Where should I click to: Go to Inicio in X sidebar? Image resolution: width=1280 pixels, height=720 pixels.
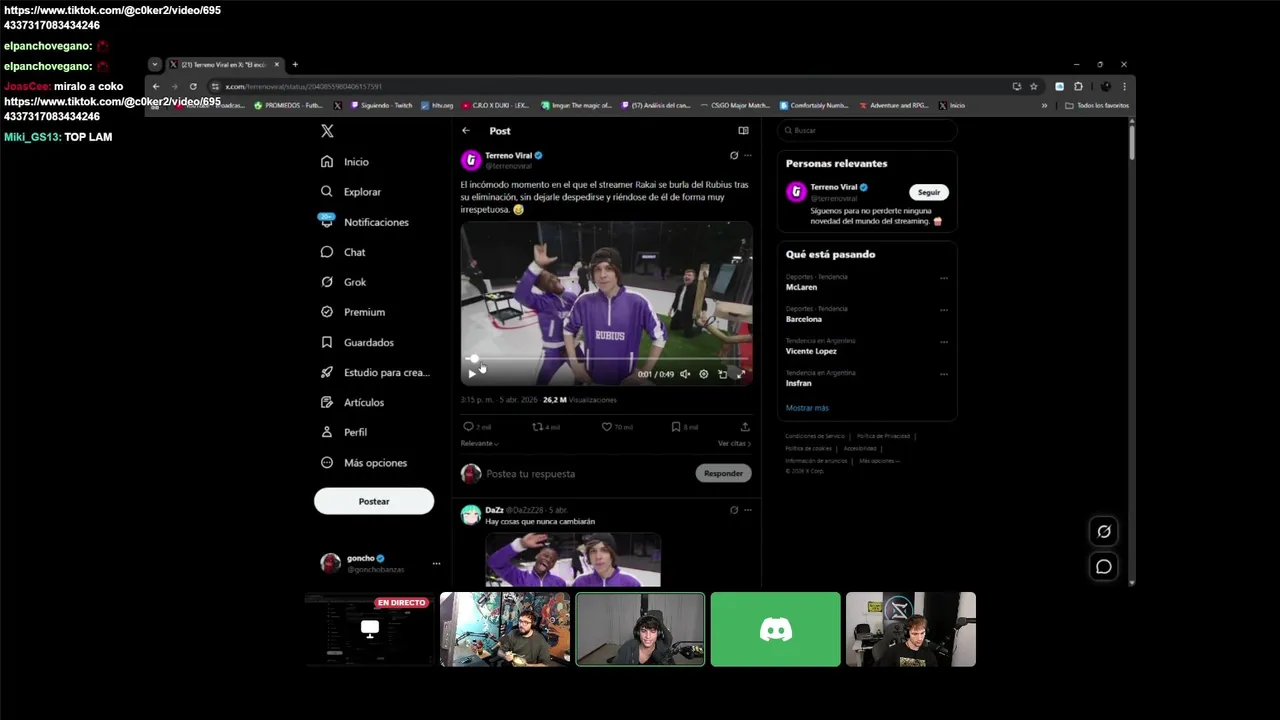[345, 161]
